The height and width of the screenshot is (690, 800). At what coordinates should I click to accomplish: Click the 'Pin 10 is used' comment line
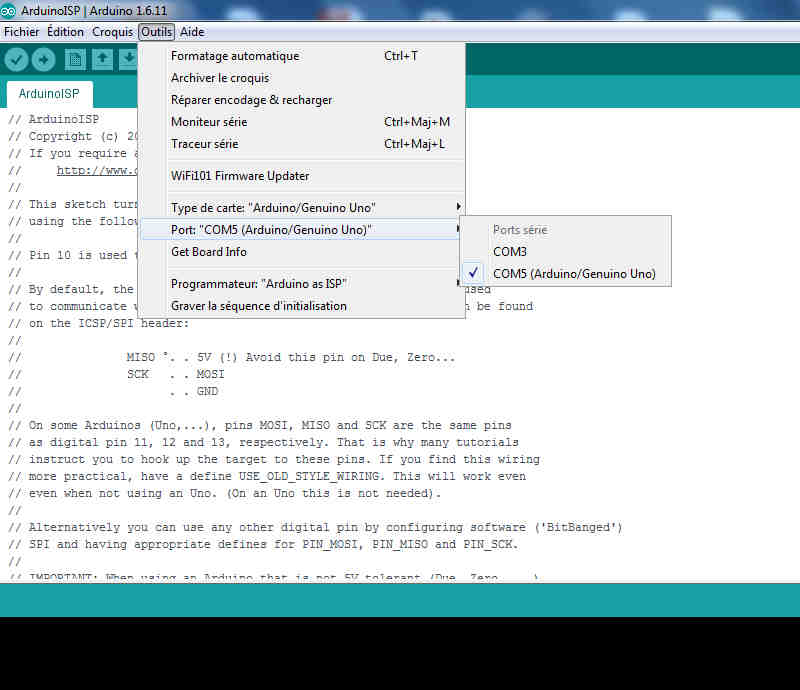[73, 255]
